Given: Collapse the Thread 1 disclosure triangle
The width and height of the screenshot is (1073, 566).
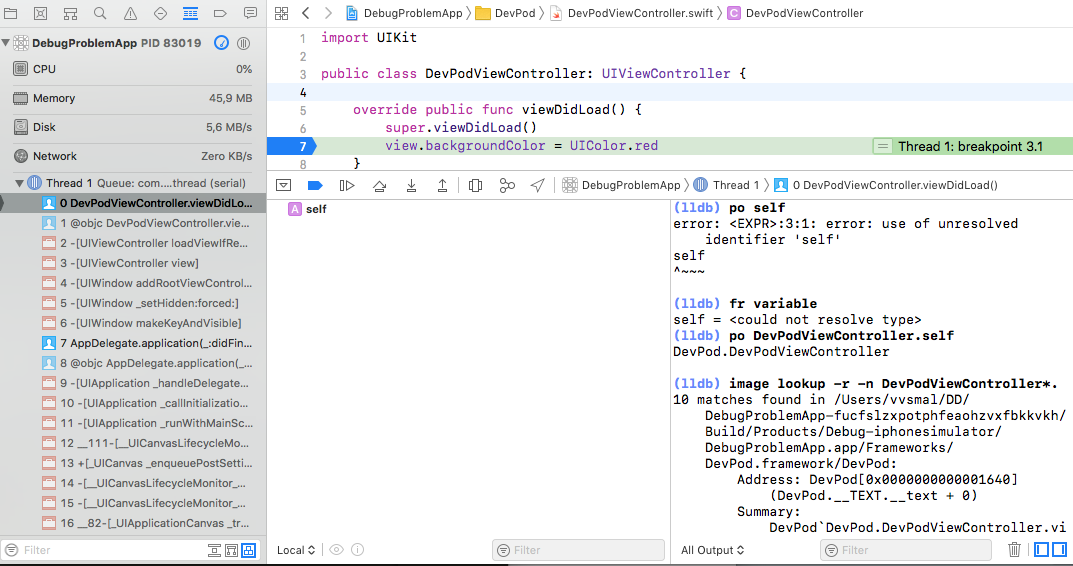Looking at the screenshot, I should tap(19, 183).
